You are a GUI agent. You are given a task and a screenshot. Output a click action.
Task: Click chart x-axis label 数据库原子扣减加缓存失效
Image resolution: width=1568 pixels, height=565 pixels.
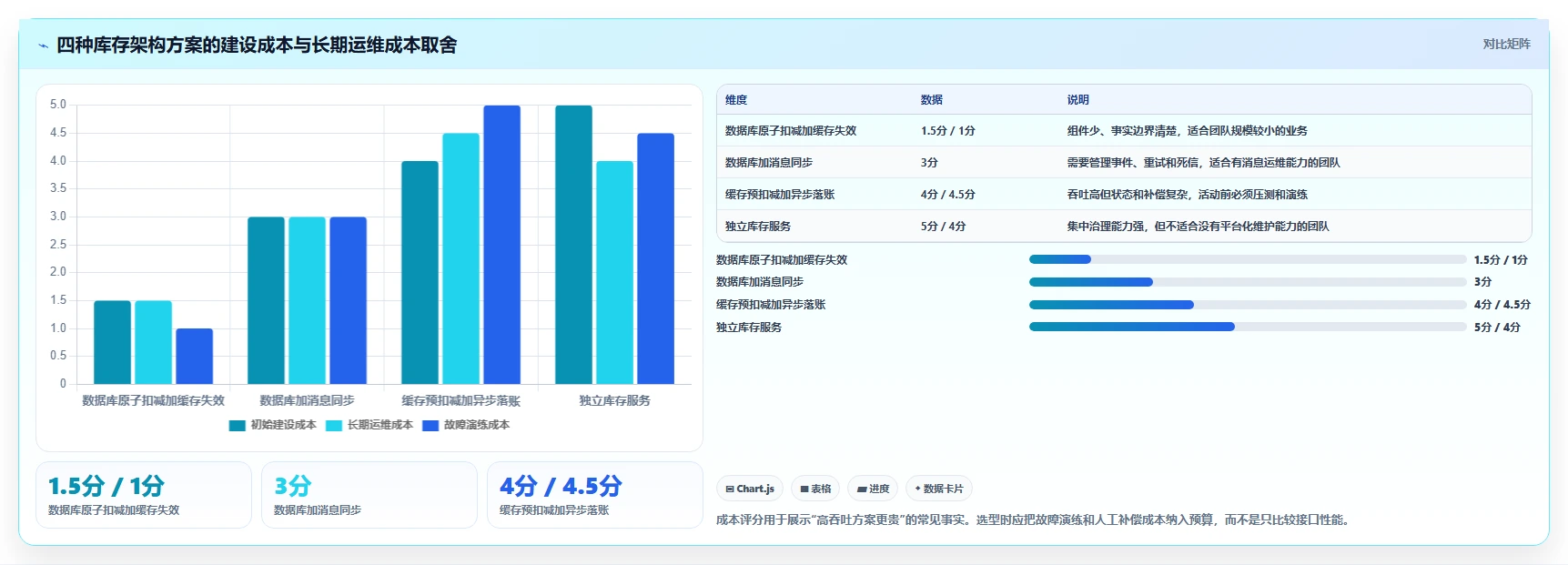[153, 400]
